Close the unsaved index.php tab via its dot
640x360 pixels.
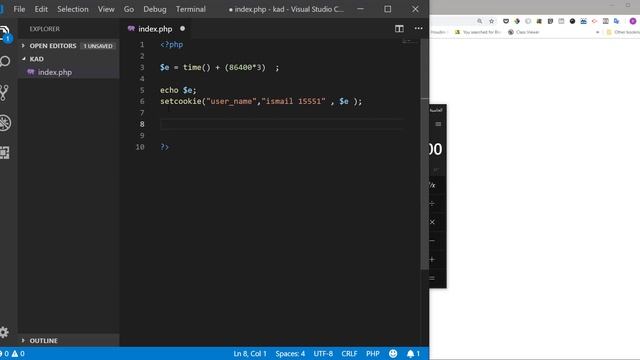182,29
